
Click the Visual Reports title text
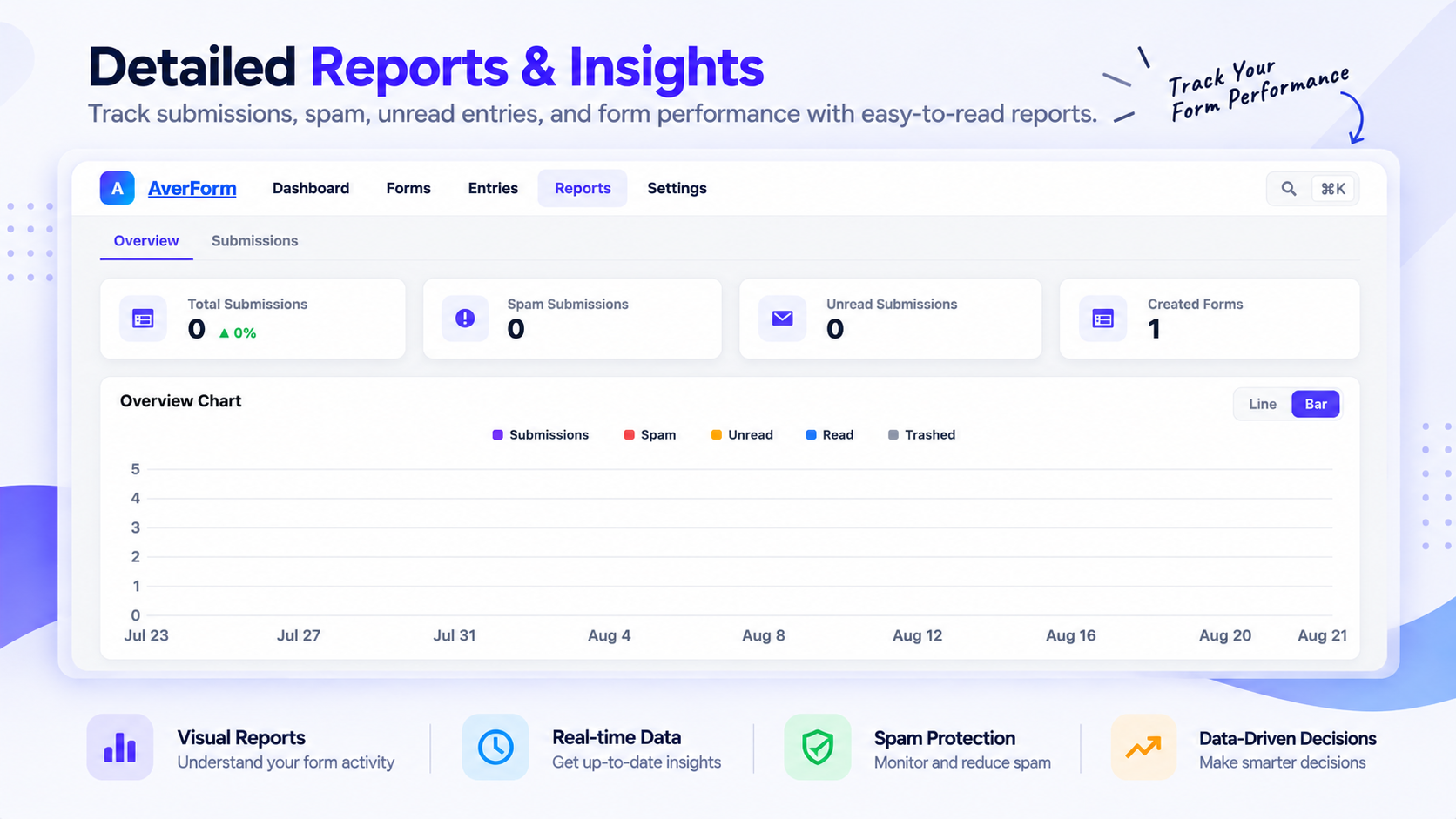pos(241,738)
